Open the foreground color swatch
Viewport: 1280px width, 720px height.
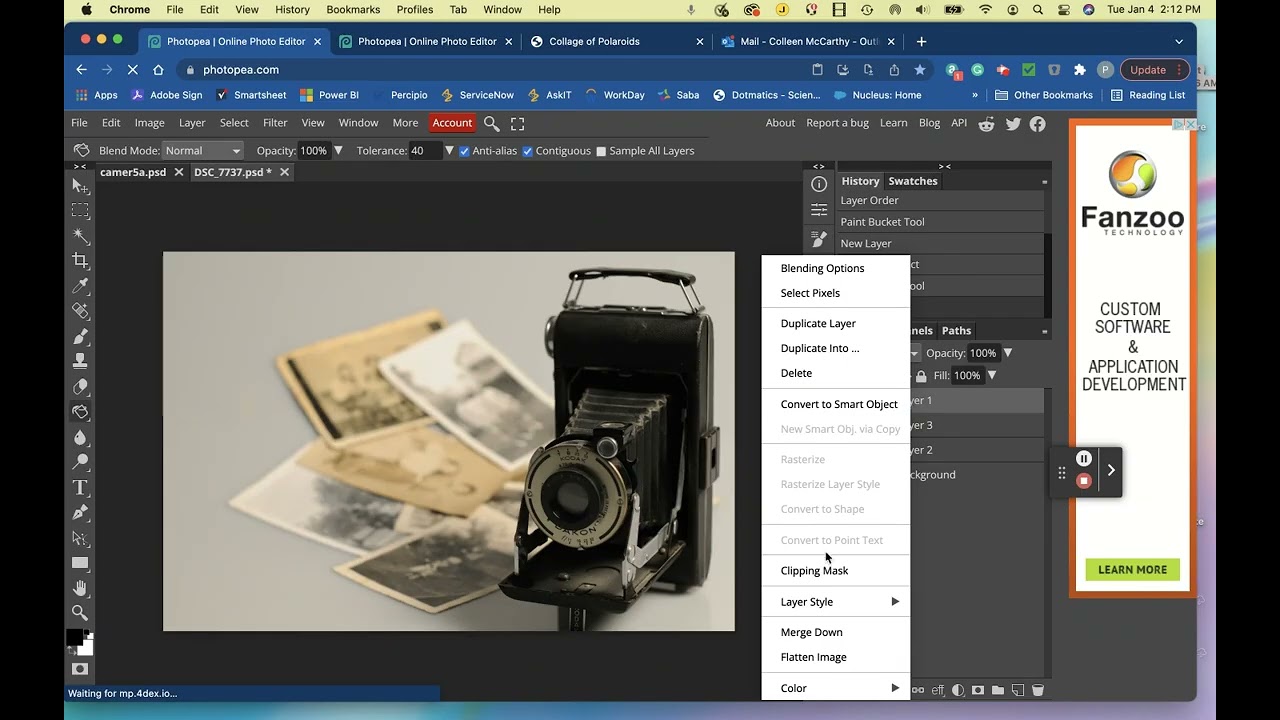(75, 637)
